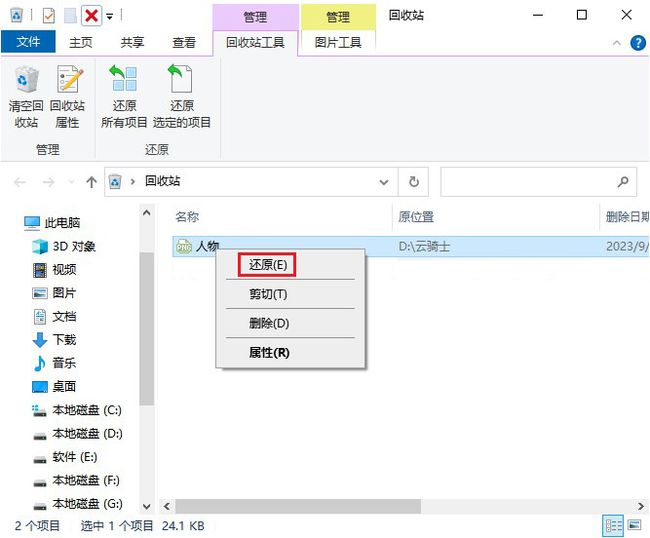The width and height of the screenshot is (650, 538).
Task: Click the red X delete quick access icon
Action: pyautogui.click(x=91, y=16)
